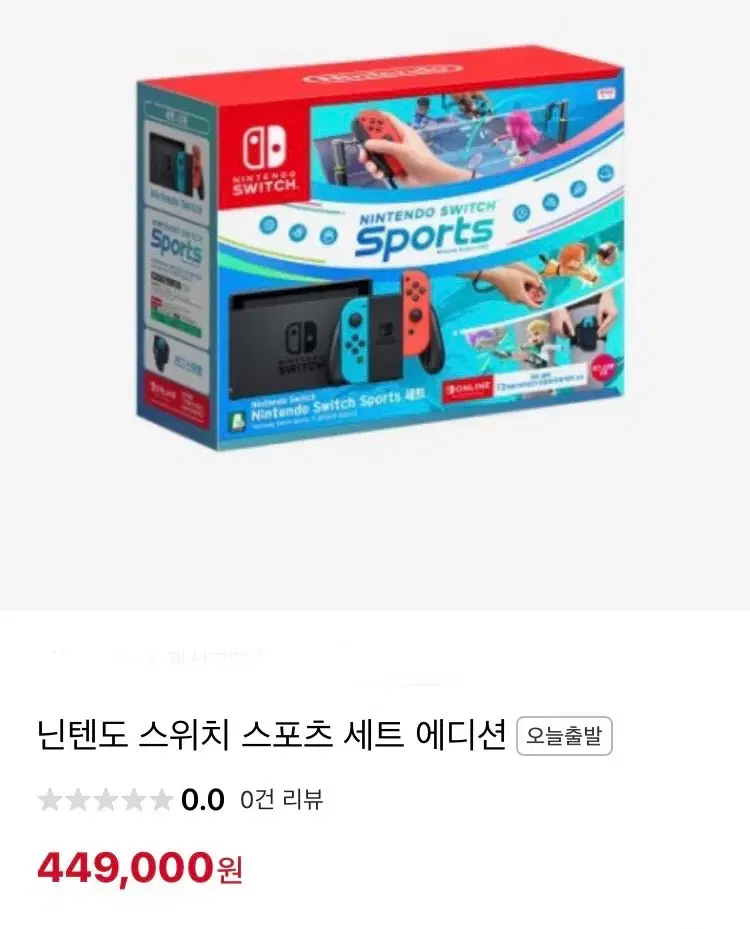
Task: Click the fifth gray rating star
Action: tap(160, 799)
